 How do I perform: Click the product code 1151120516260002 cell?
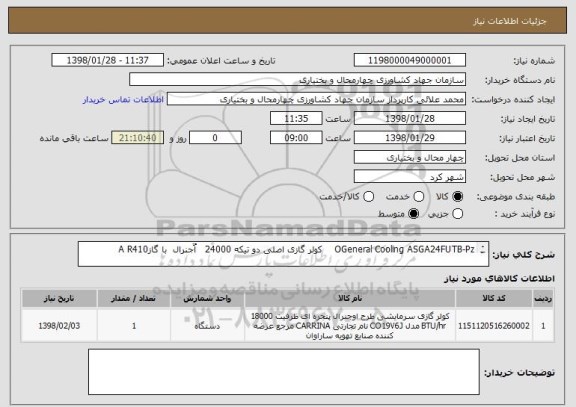[x=494, y=326]
